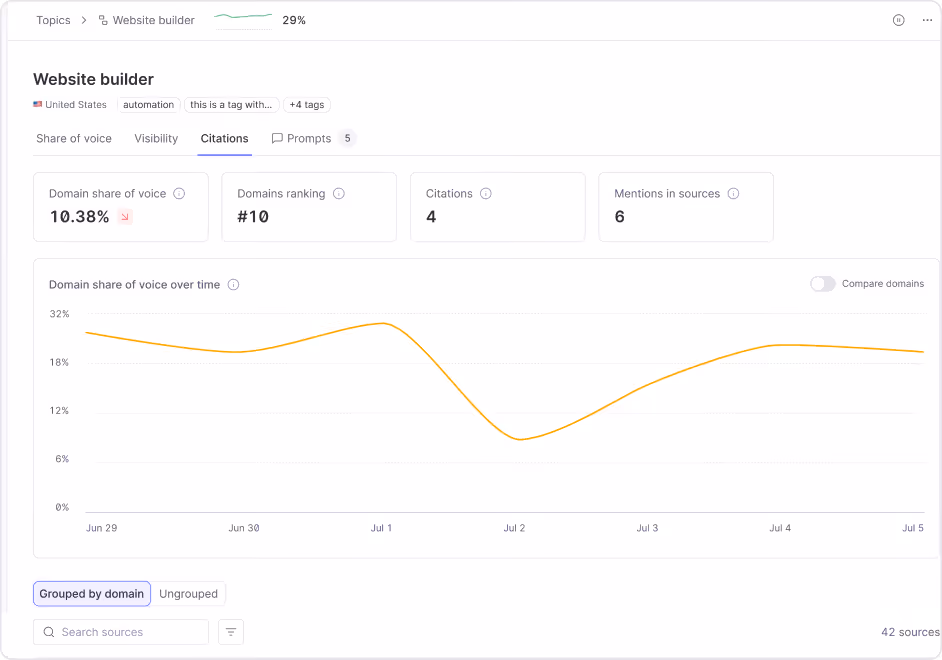Image resolution: width=942 pixels, height=660 pixels.
Task: Click the red downward trend arrow icon
Action: 125,217
